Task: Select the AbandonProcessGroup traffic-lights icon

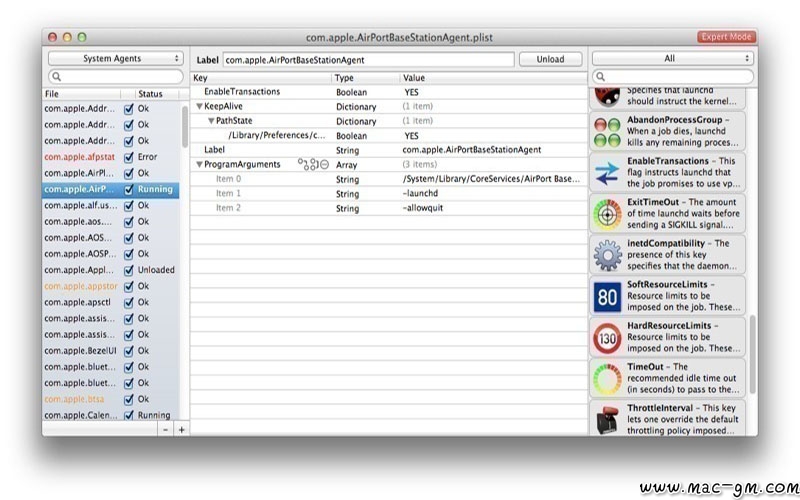Action: pos(607,132)
